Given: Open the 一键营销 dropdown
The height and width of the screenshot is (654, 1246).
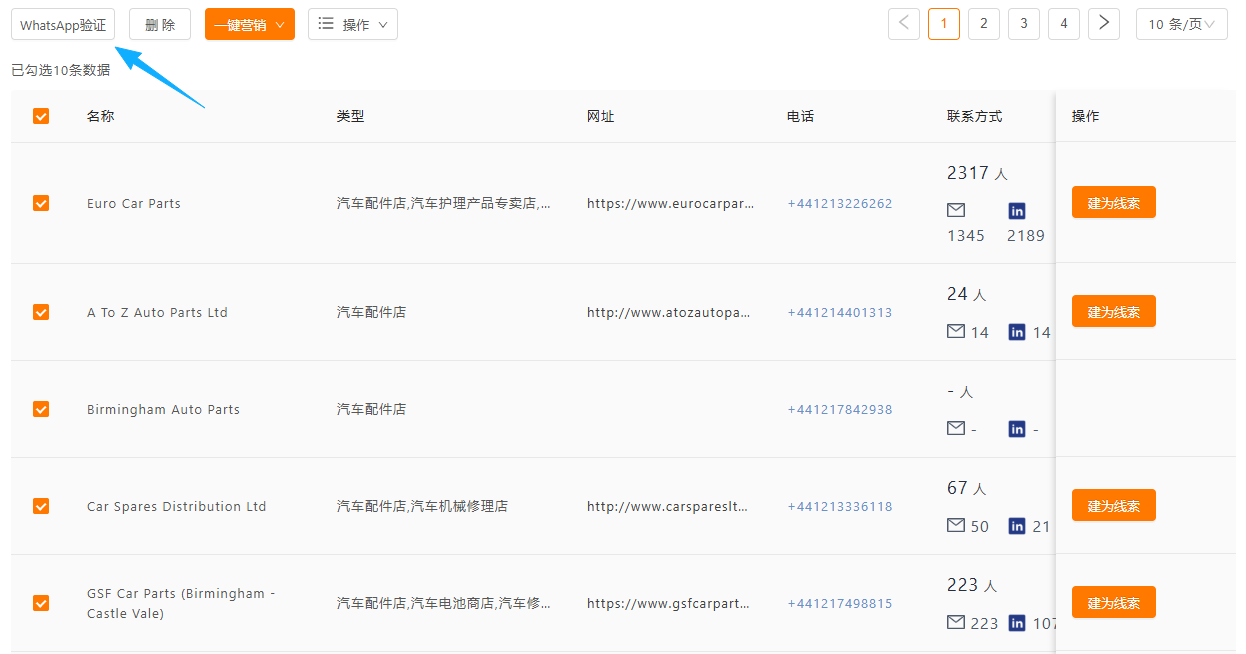Looking at the screenshot, I should click(x=250, y=25).
